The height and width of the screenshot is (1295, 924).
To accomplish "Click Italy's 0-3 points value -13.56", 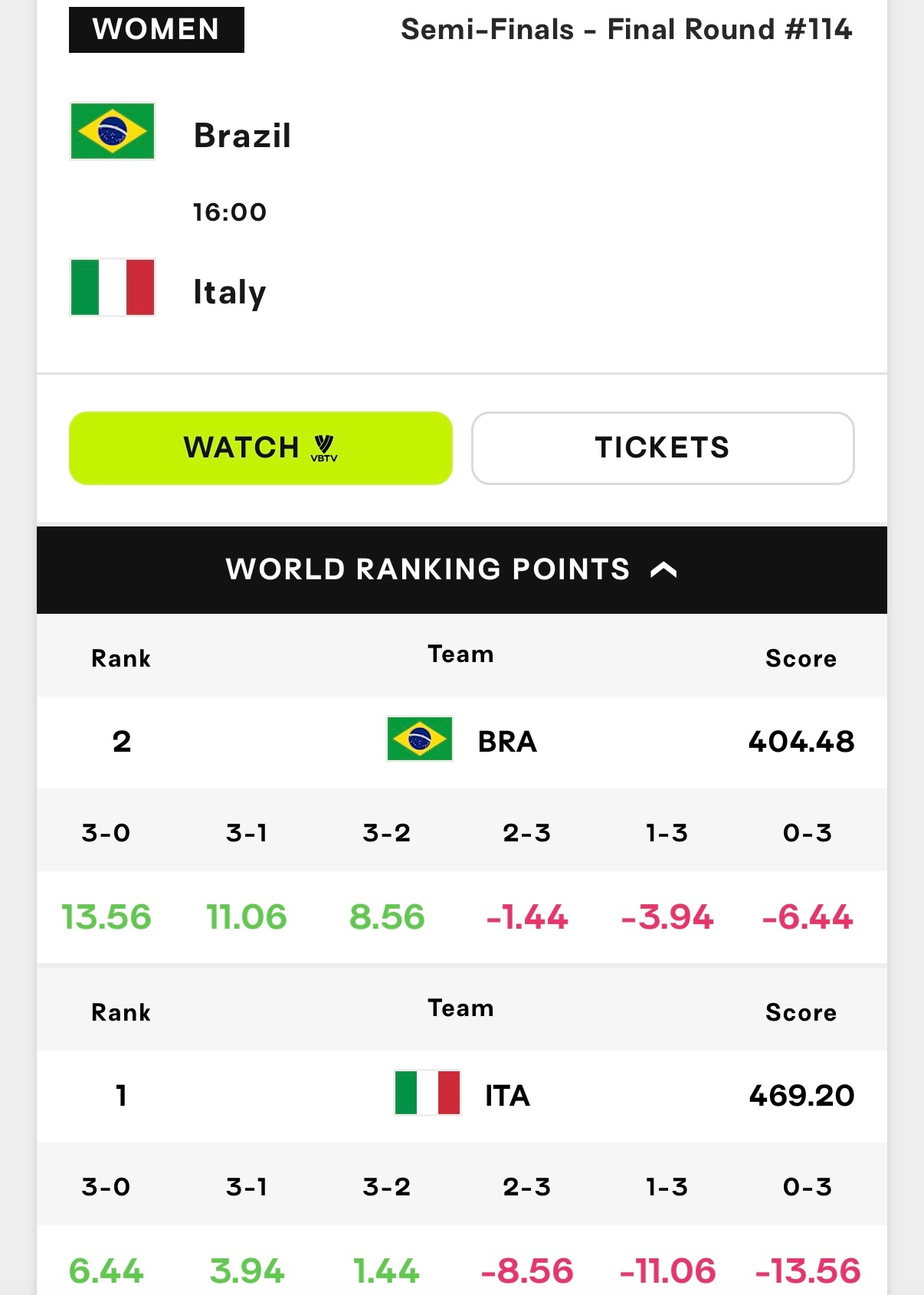I will [x=808, y=1271].
